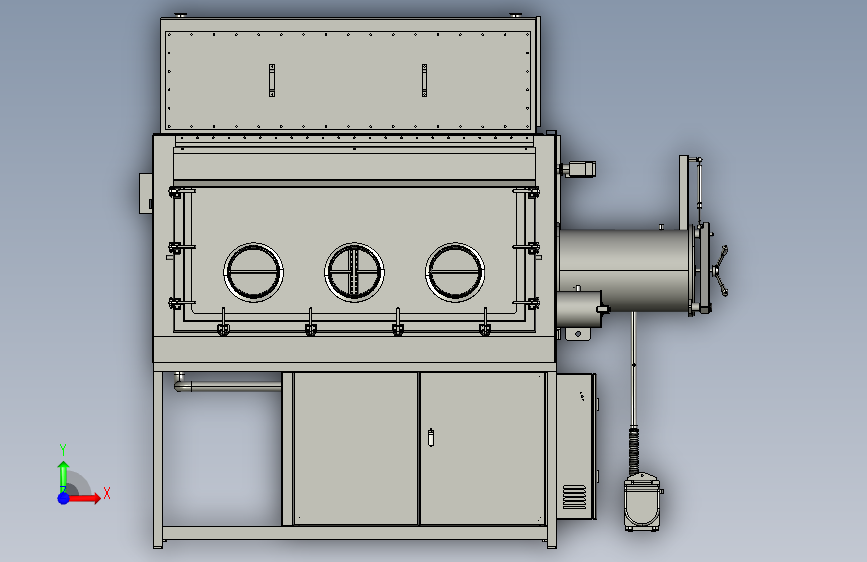Viewport: 867px width, 562px height.
Task: Click the red X axis arrow of triad
Action: 84,498
